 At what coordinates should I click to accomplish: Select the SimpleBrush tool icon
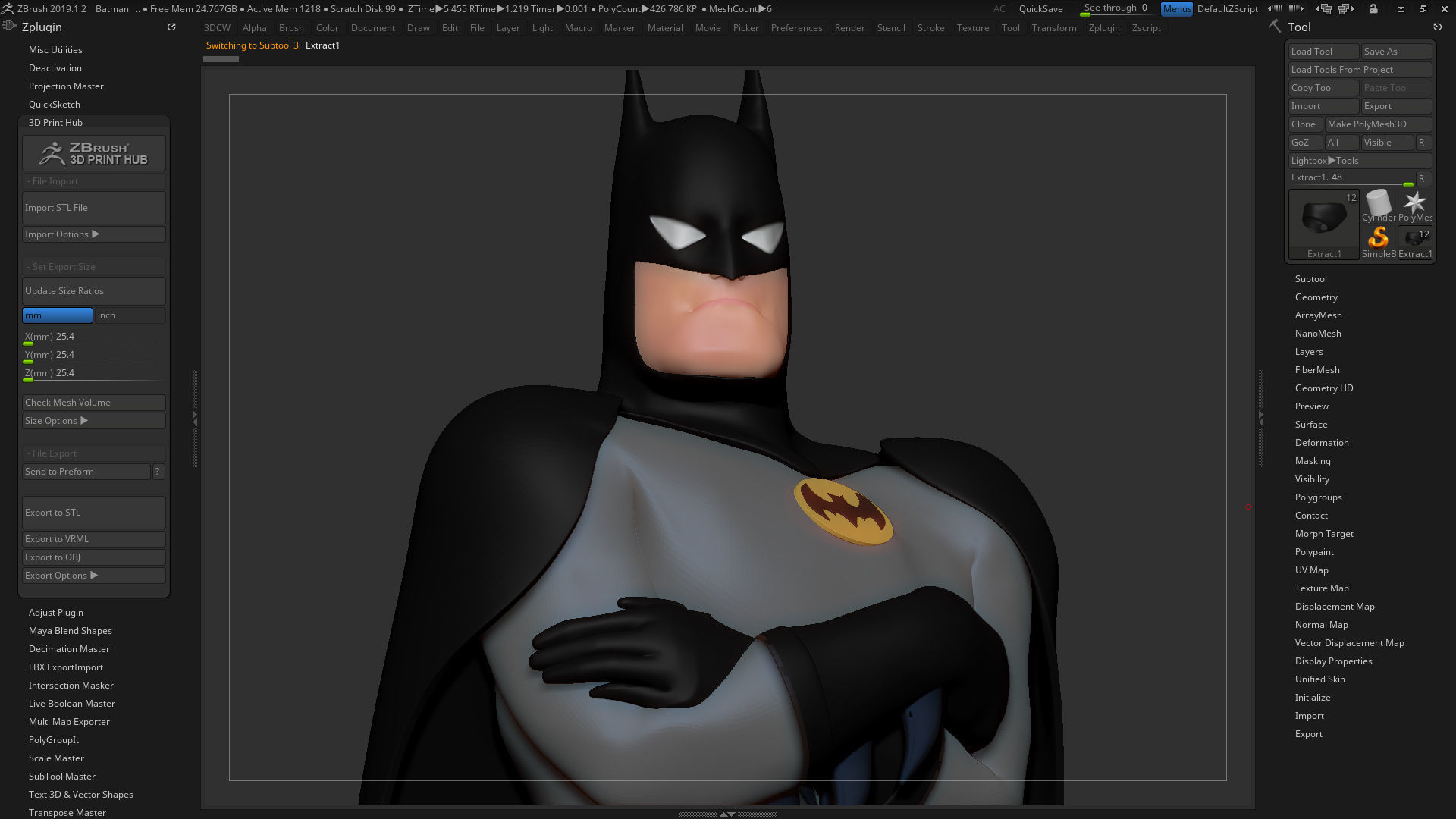[x=1378, y=242]
